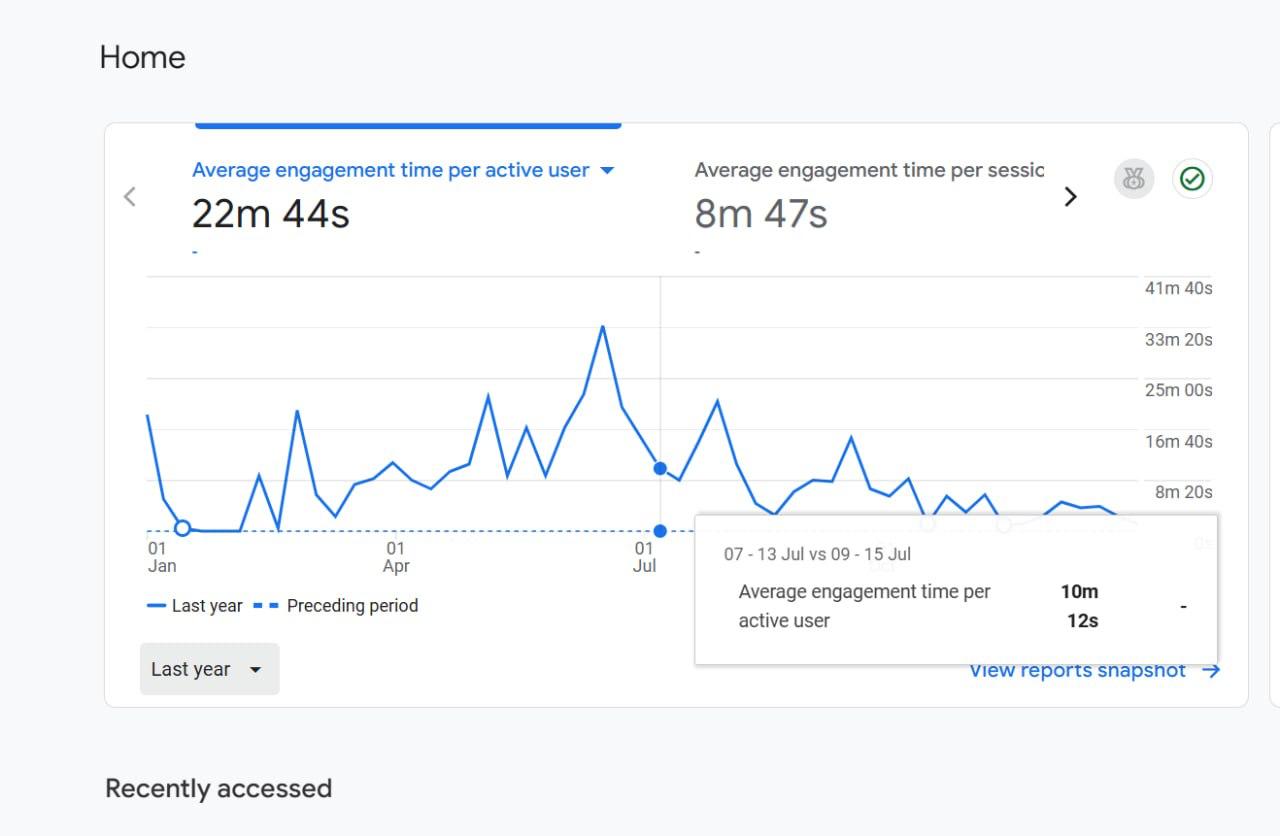Click arrow beside View reports snapshot

point(1211,671)
